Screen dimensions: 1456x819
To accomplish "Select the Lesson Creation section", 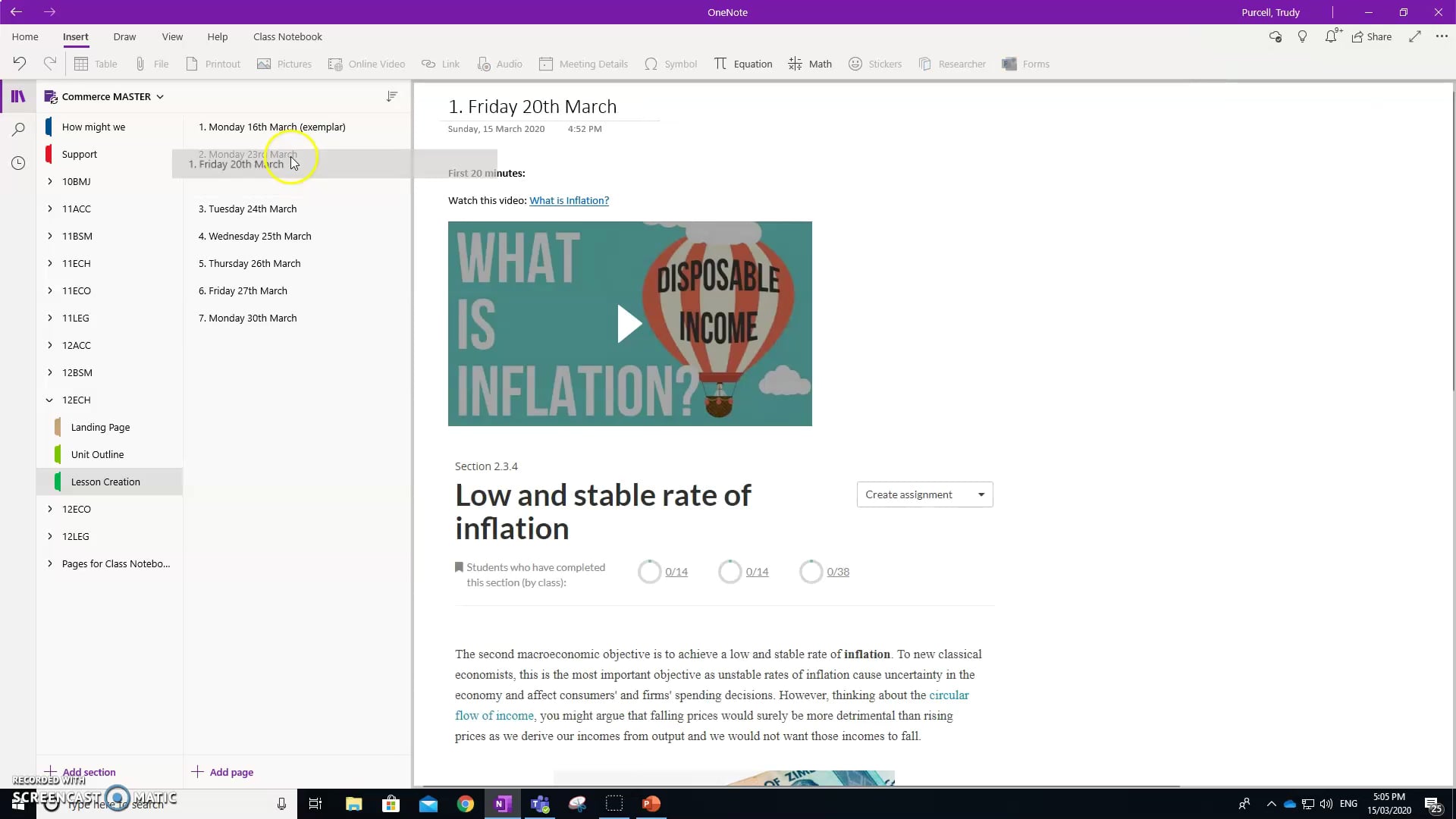I will click(109, 482).
